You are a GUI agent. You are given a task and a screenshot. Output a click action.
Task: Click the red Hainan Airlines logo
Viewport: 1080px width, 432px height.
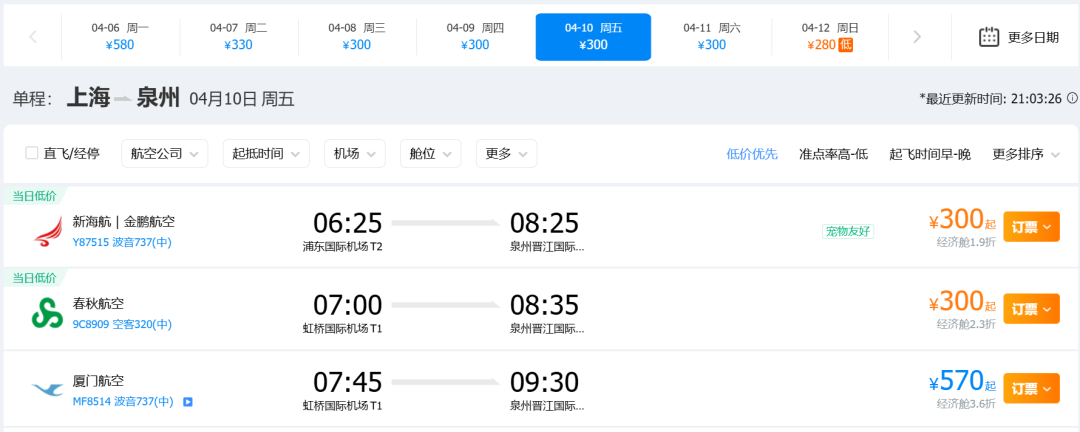tap(47, 232)
